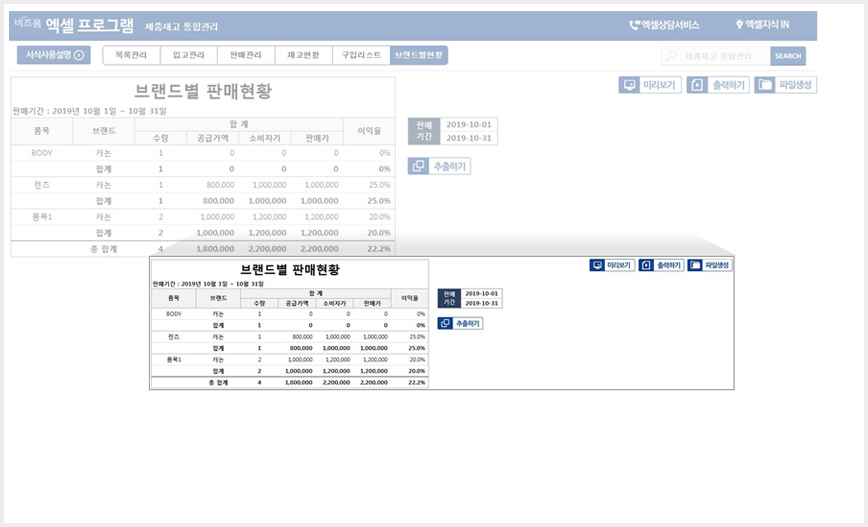This screenshot has width=868, height=527.
Task: Click the SEARCH button
Action: (788, 56)
